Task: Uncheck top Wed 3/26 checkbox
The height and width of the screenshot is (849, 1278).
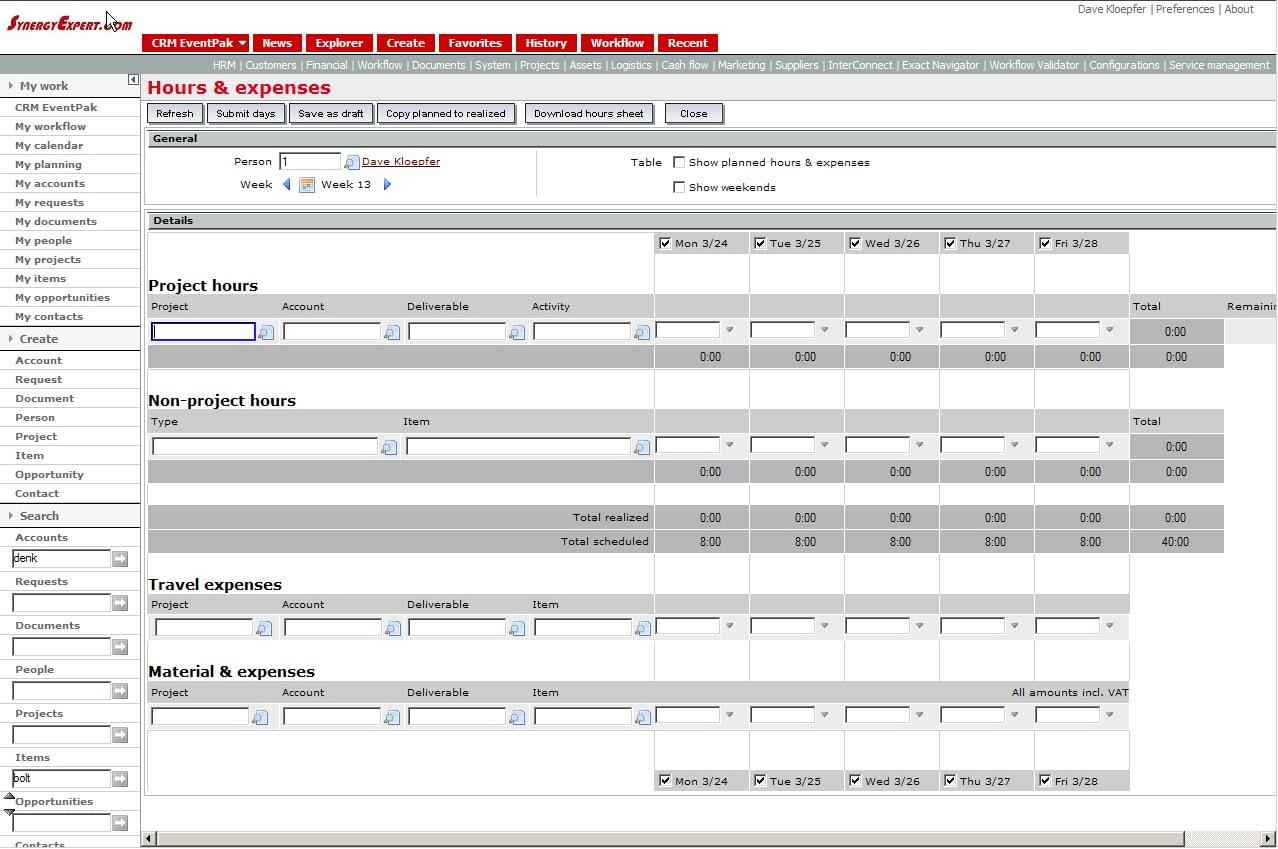Action: coord(855,243)
